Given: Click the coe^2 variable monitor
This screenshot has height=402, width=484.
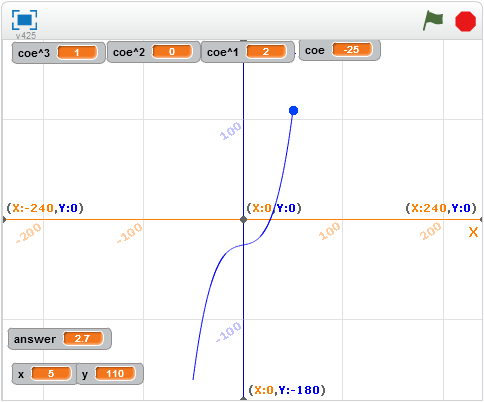Looking at the screenshot, I should pyautogui.click(x=153, y=52).
